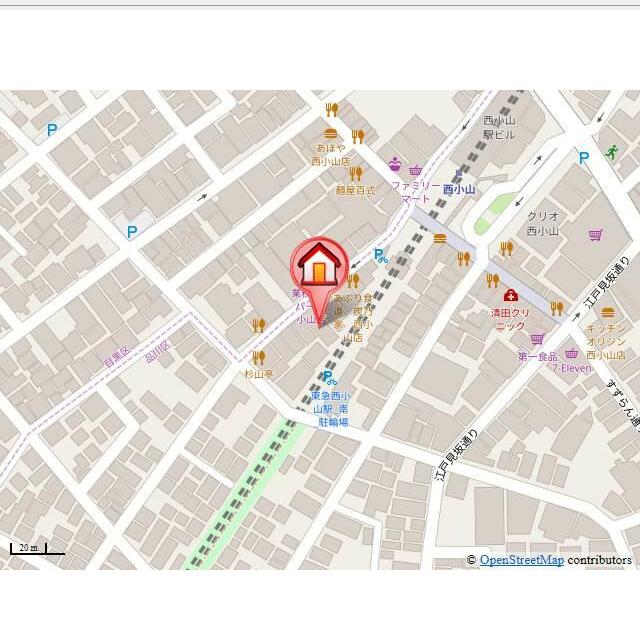The width and height of the screenshot is (640, 630).
Task: Click the 杉山亭 restaurant fork-knife icon
Action: click(259, 357)
